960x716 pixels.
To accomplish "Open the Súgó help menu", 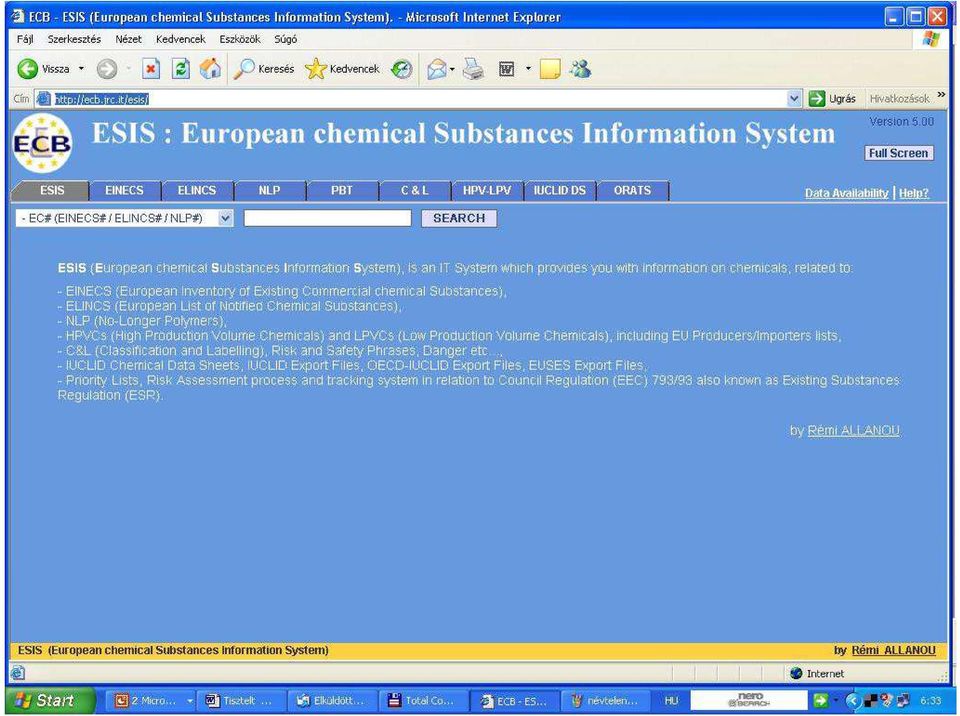I will point(285,39).
